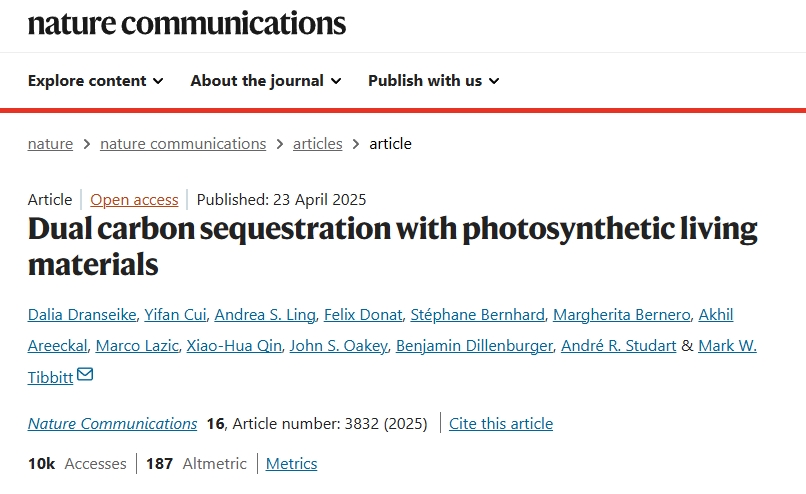Click the nature communications logo
Image resolution: width=806 pixels, height=494 pixels.
pos(187,22)
